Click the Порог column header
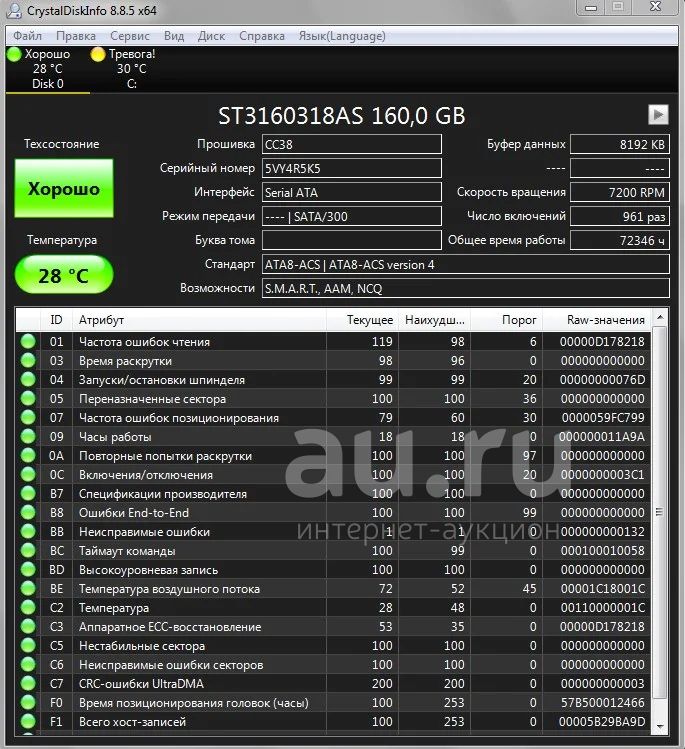The height and width of the screenshot is (749, 685). click(x=507, y=320)
